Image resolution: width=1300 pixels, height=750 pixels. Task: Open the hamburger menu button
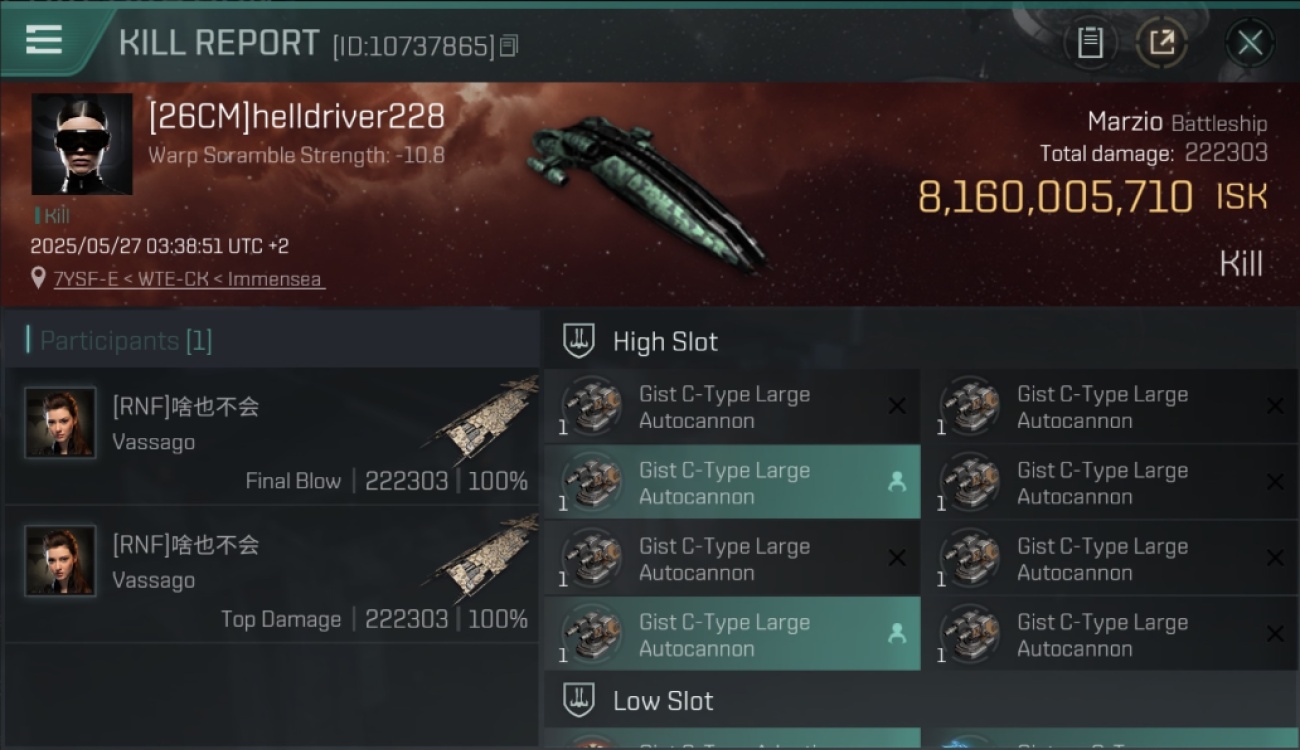pos(44,41)
